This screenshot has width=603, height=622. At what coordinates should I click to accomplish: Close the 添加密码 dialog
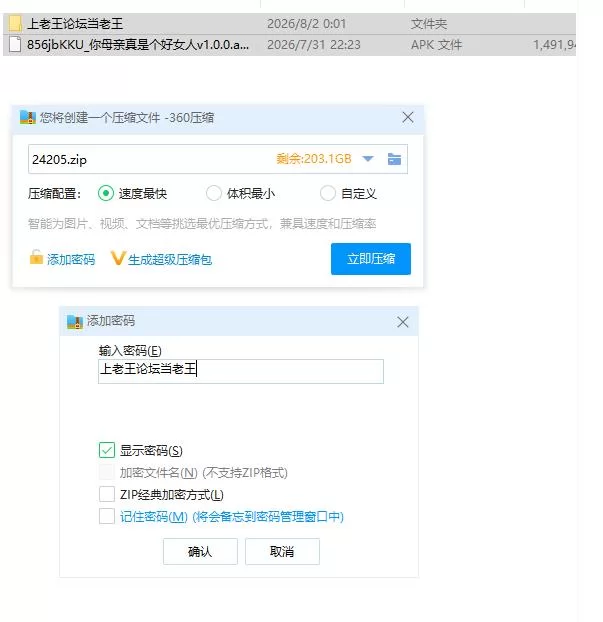(403, 322)
